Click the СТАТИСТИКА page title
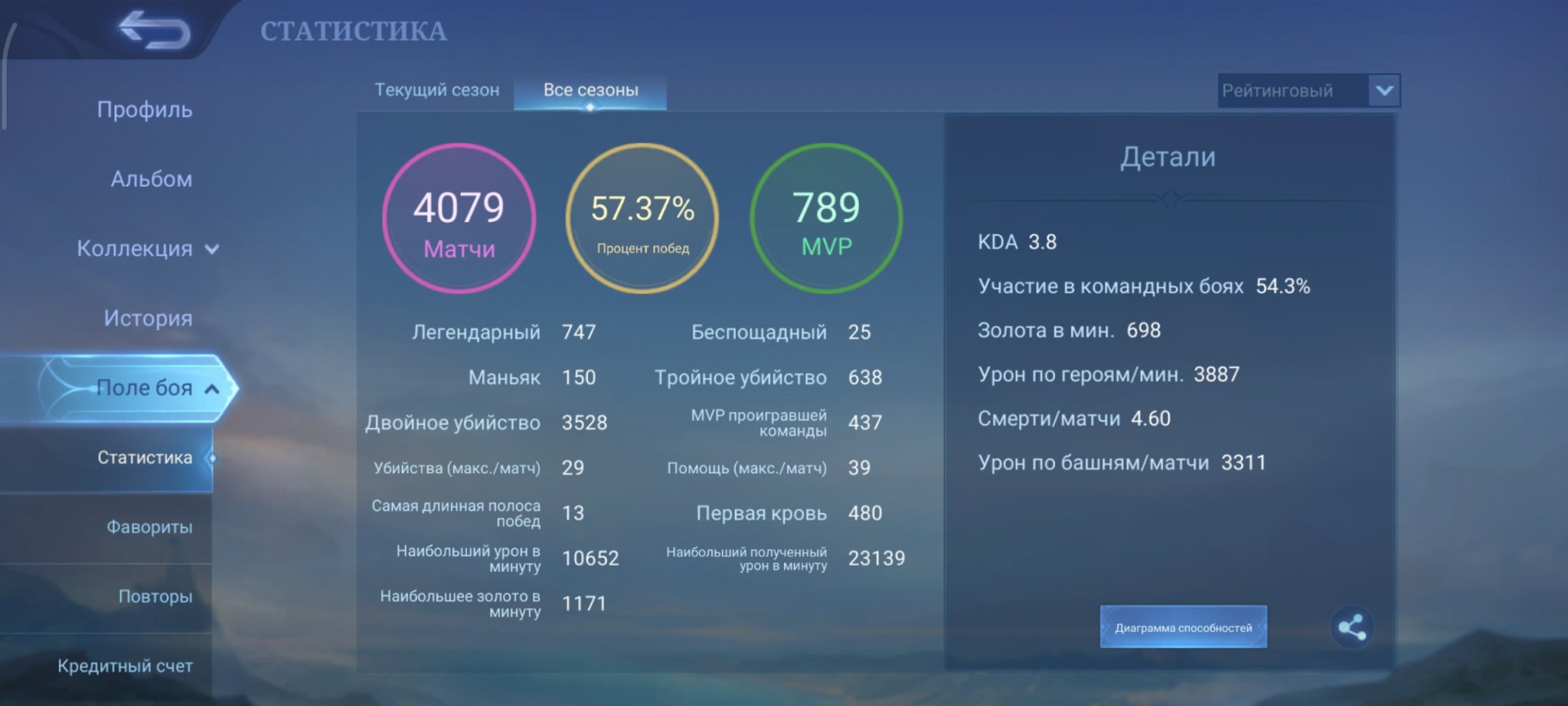 point(354,31)
